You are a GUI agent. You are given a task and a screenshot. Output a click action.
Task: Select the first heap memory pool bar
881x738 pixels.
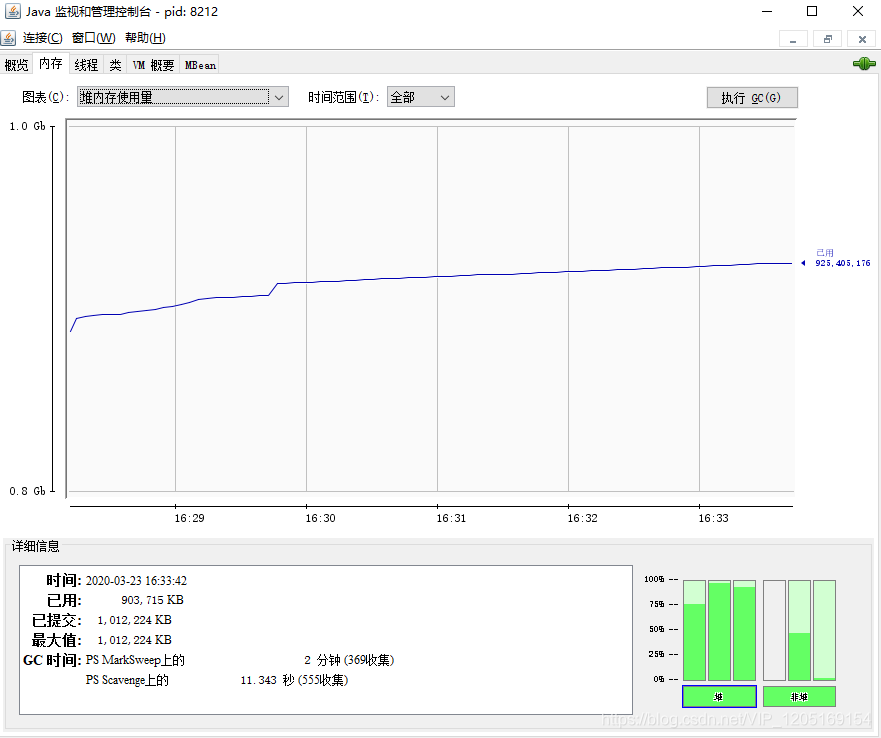694,631
